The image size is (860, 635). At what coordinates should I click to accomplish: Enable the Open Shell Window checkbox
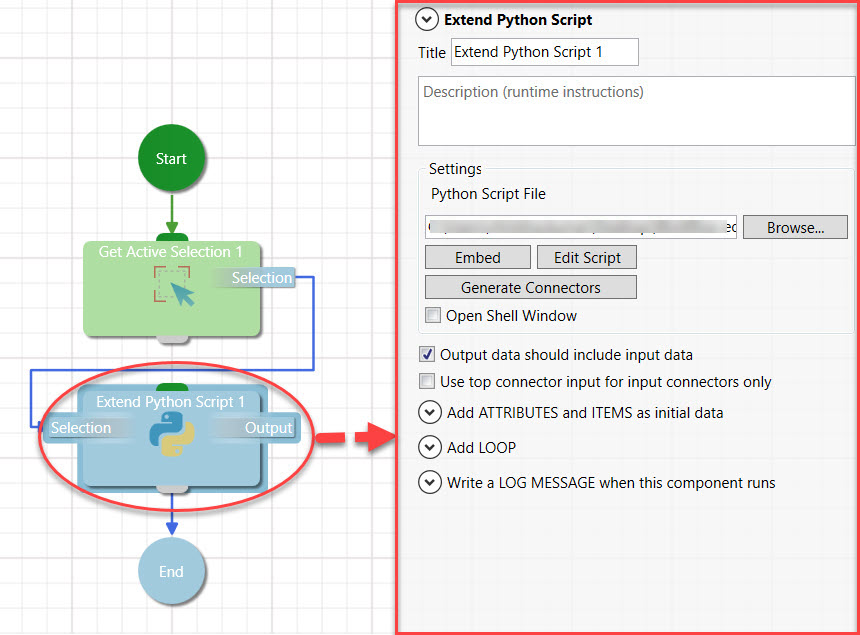[x=433, y=316]
